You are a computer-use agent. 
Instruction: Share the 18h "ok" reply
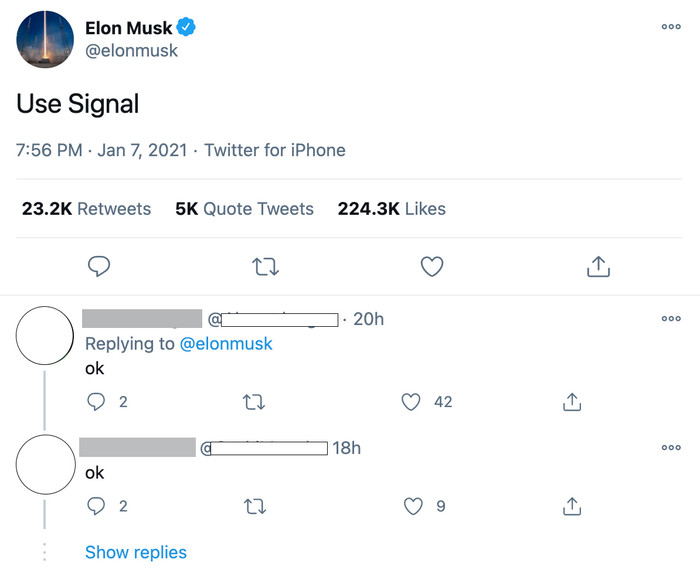[x=572, y=506]
